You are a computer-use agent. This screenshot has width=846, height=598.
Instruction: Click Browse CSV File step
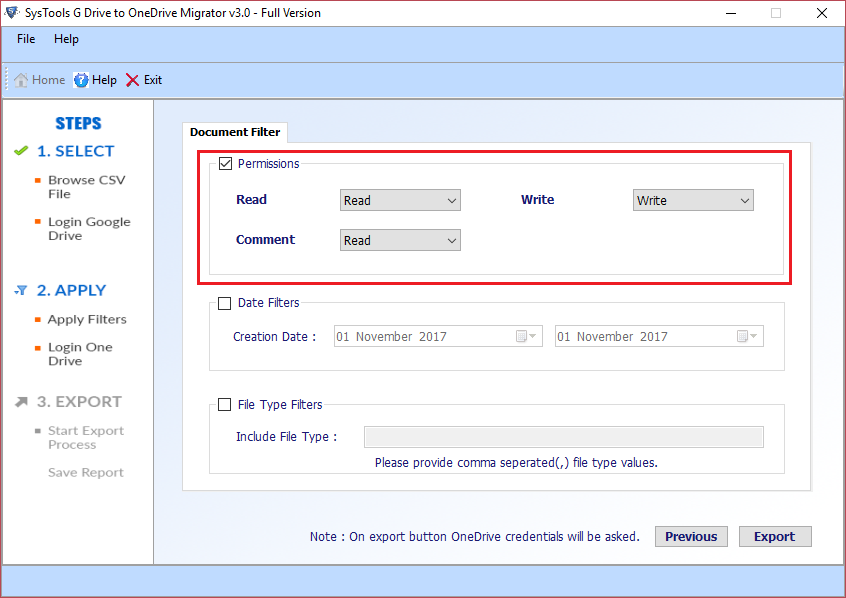[86, 187]
